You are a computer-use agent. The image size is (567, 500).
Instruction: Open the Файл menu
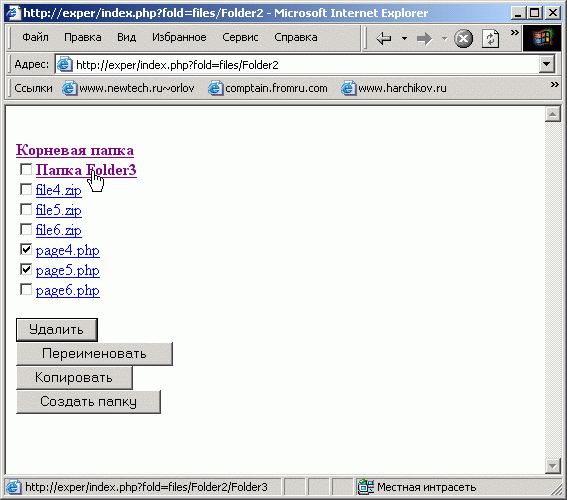point(35,37)
